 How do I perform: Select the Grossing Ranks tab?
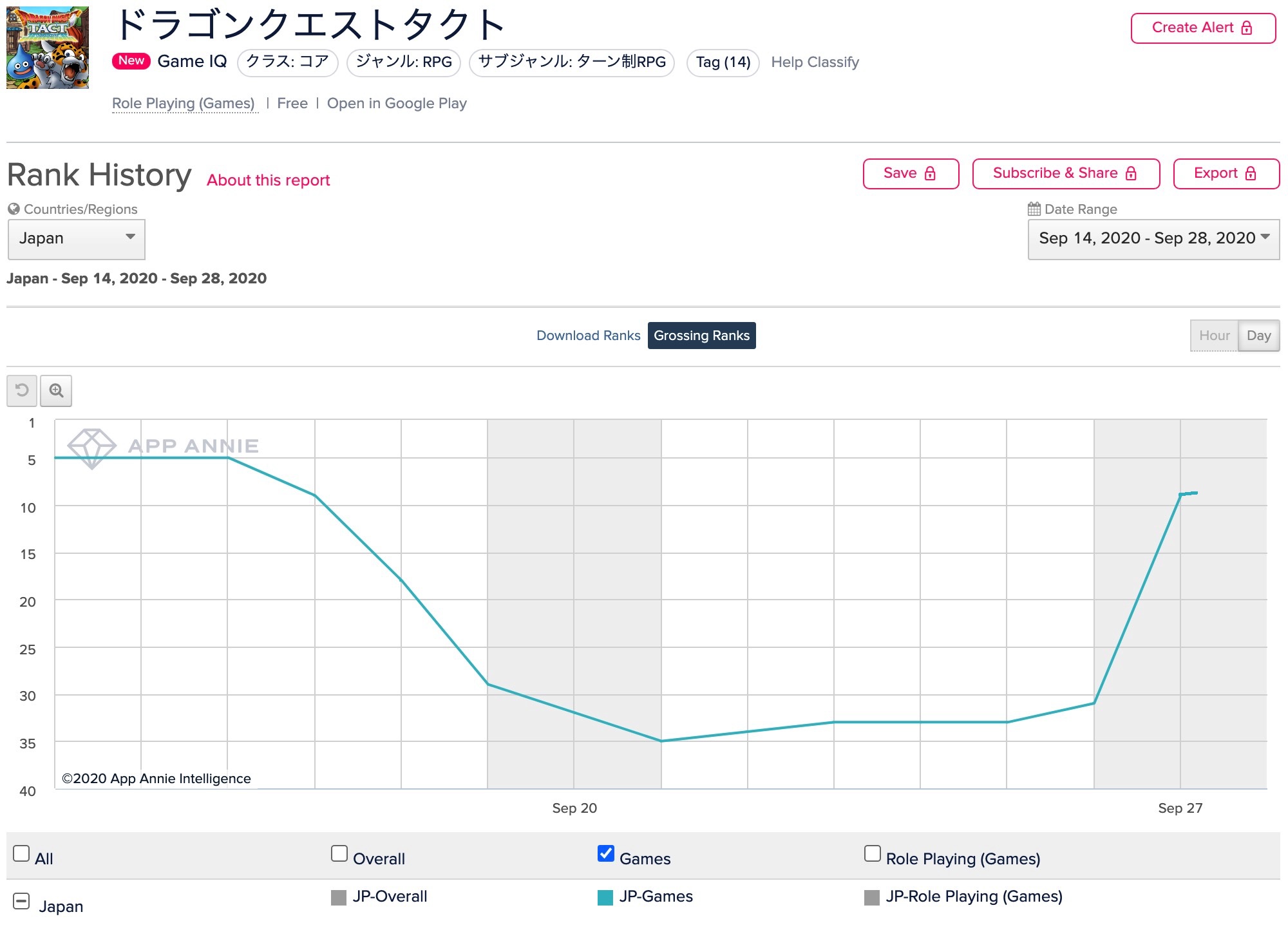point(701,336)
